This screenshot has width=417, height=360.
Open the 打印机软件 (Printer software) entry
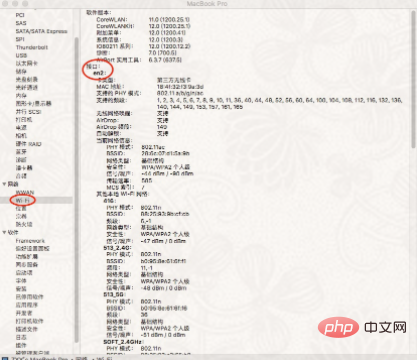tap(29, 321)
